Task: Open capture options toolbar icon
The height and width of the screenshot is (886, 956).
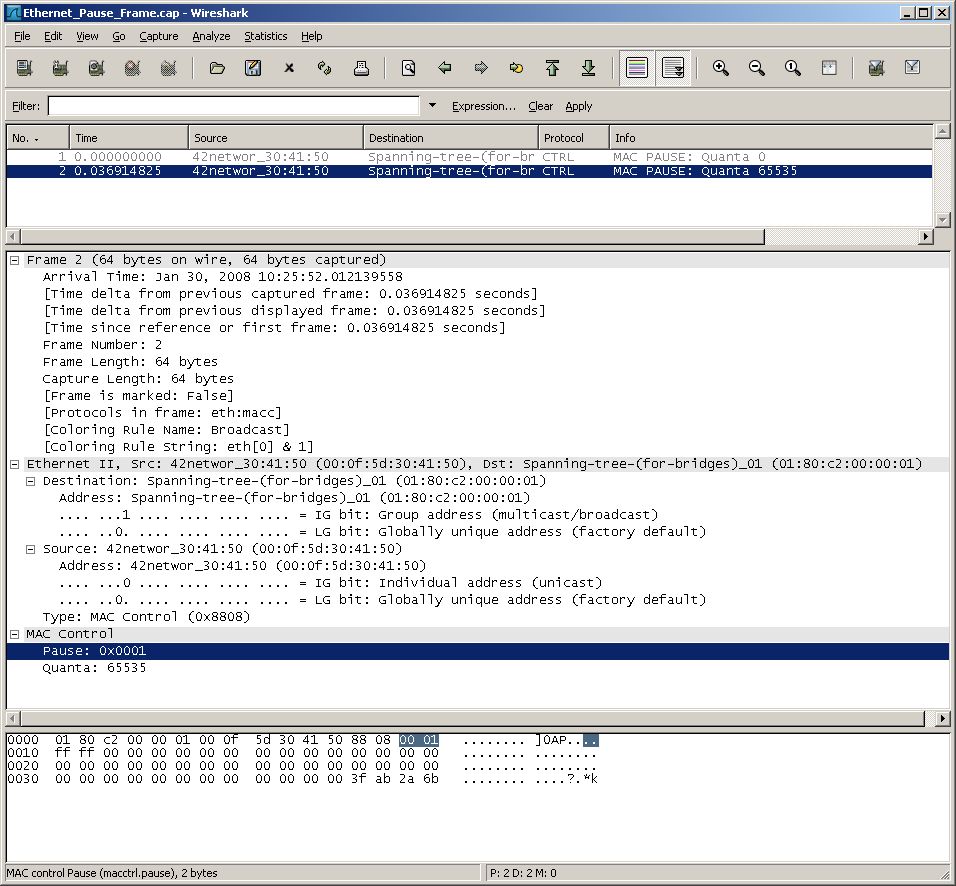Action: pos(60,68)
